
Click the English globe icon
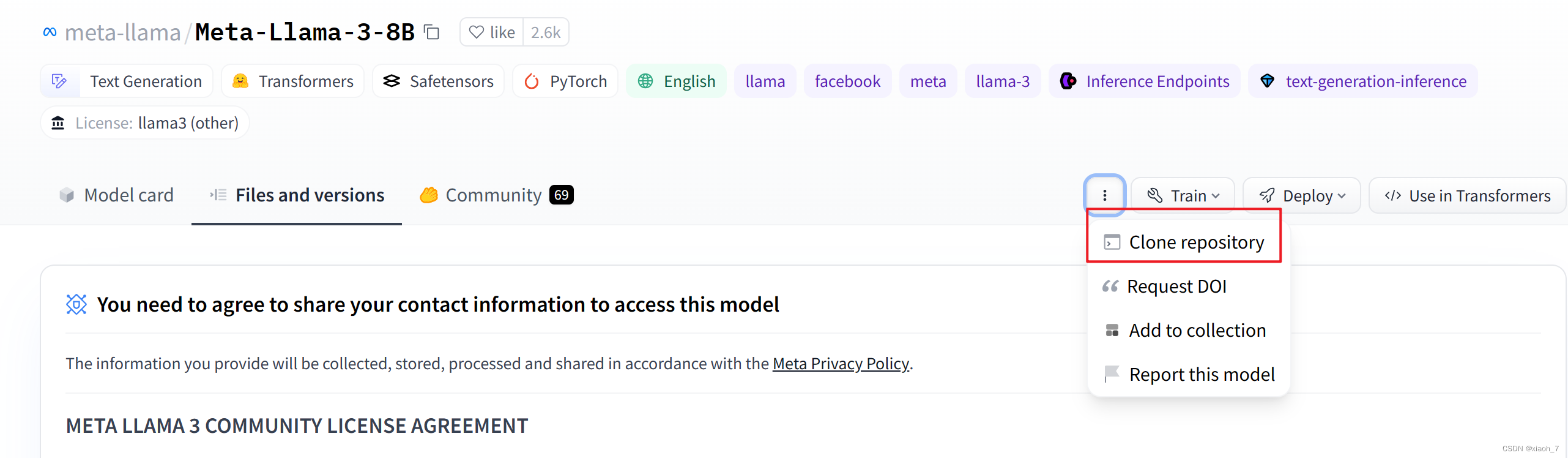tap(645, 81)
